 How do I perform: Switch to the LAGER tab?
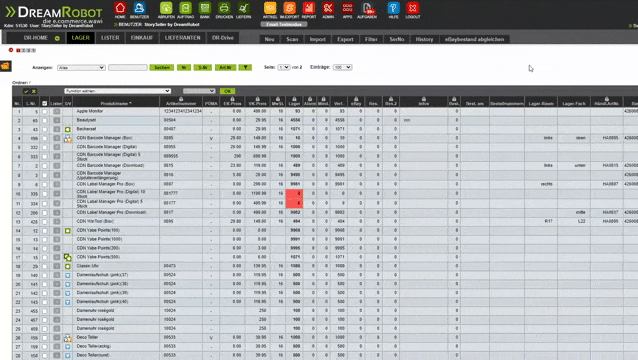[x=81, y=38]
